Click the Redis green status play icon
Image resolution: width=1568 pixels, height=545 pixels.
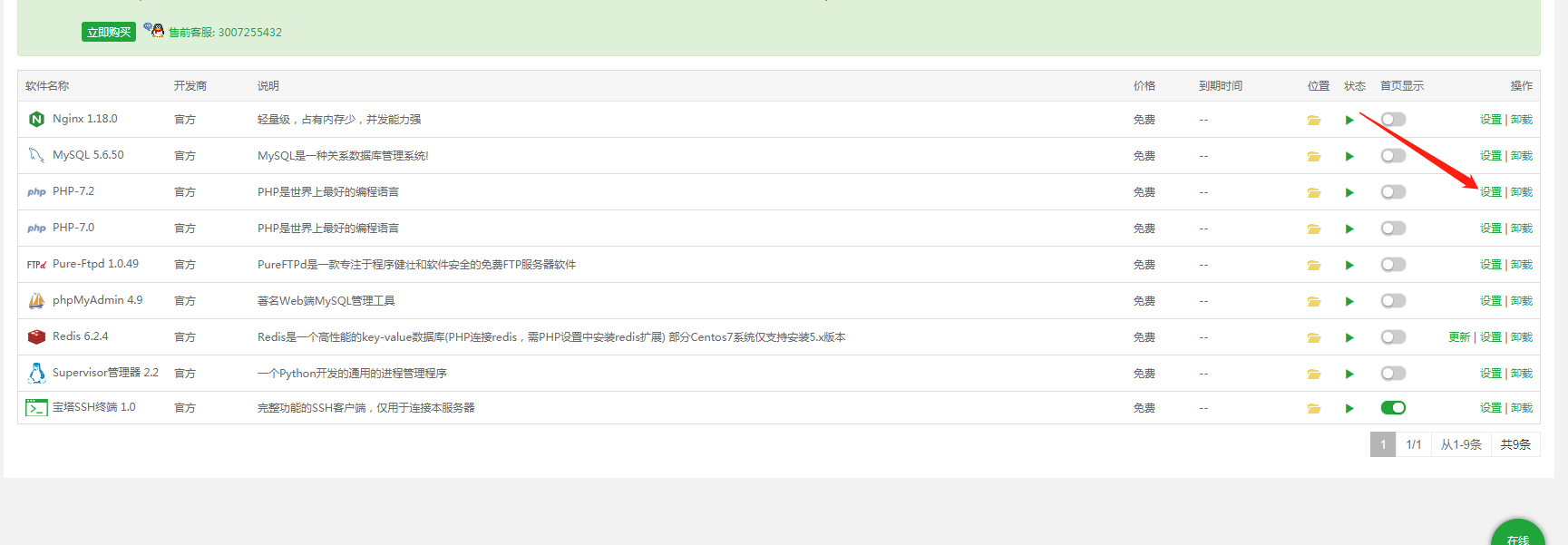click(1349, 337)
